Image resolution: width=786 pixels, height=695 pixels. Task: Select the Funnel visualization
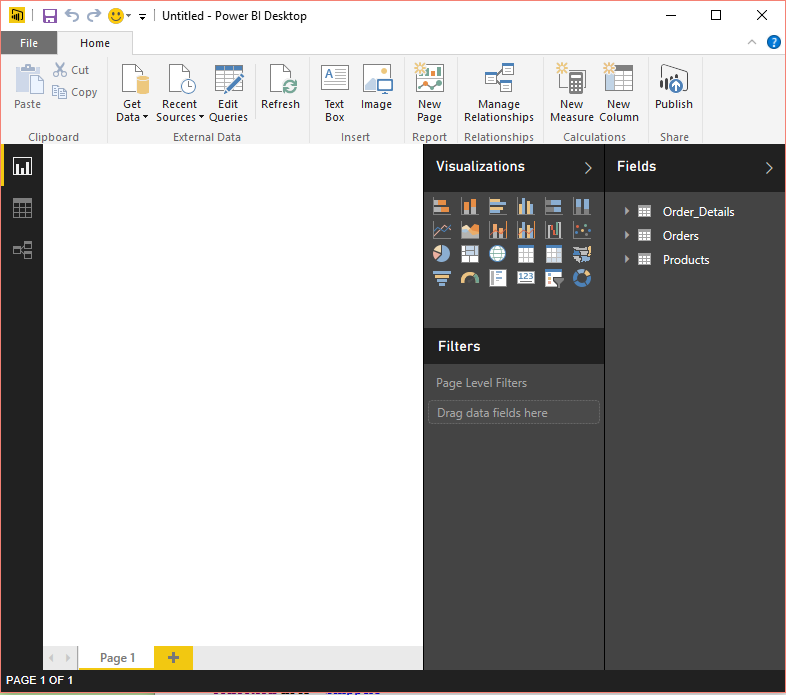[x=441, y=278]
